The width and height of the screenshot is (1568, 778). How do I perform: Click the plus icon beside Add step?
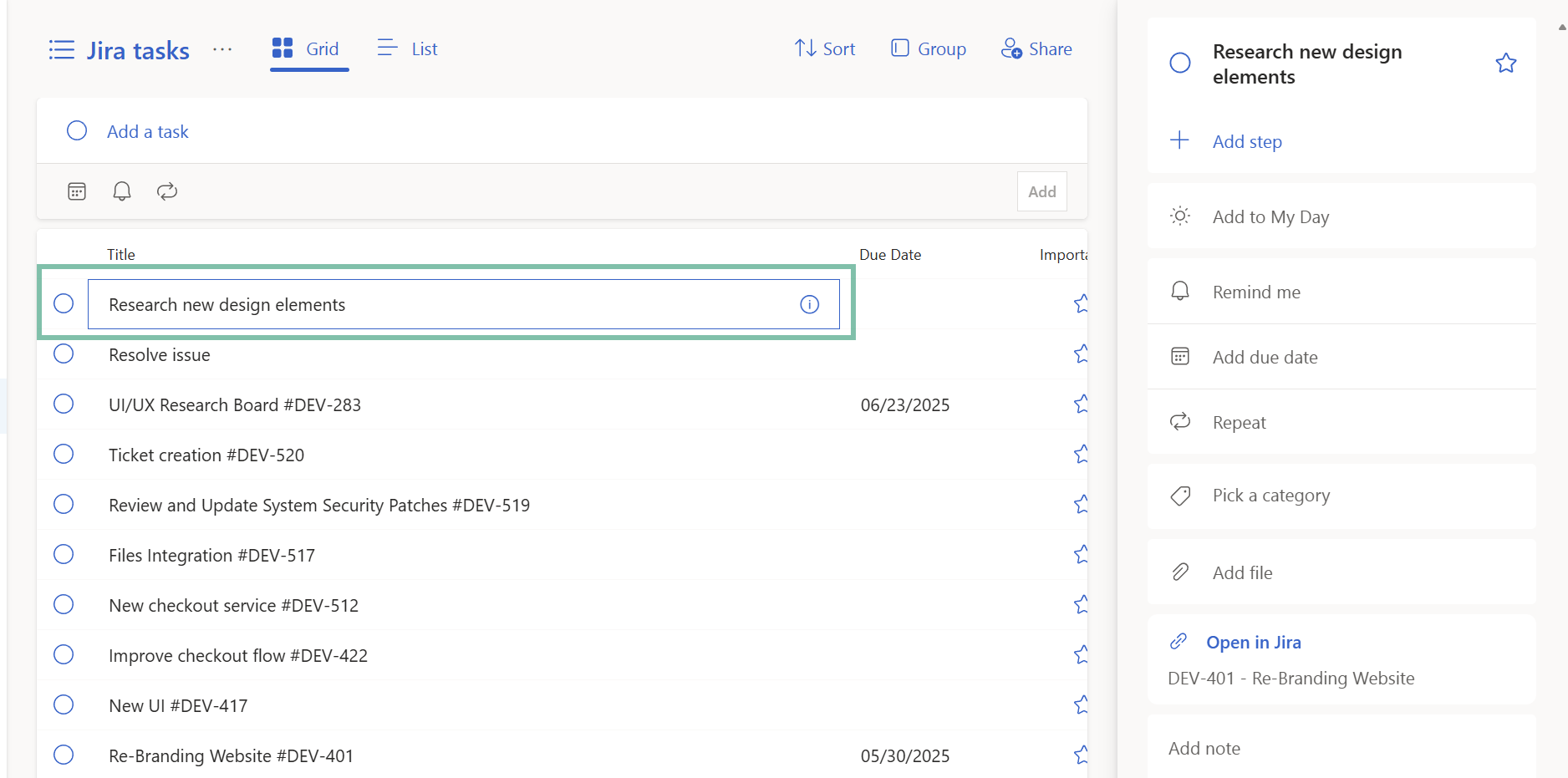pyautogui.click(x=1179, y=140)
